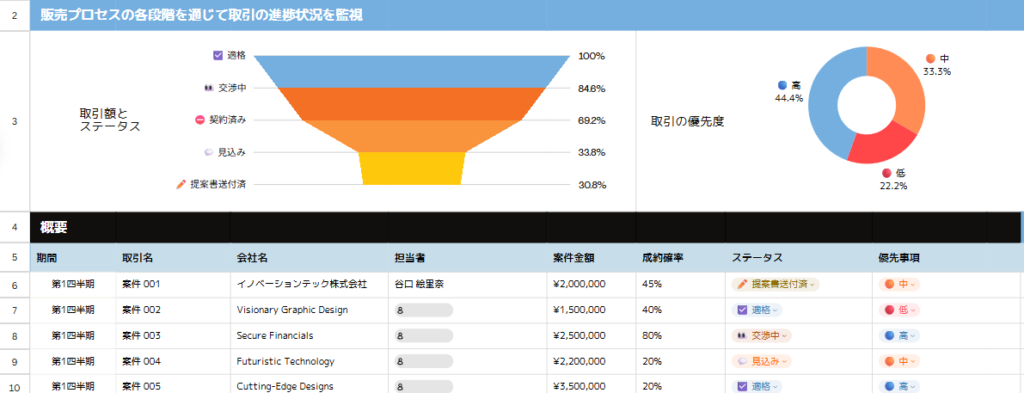
Task: Select the person chip for Secure Financials
Action: (x=423, y=336)
